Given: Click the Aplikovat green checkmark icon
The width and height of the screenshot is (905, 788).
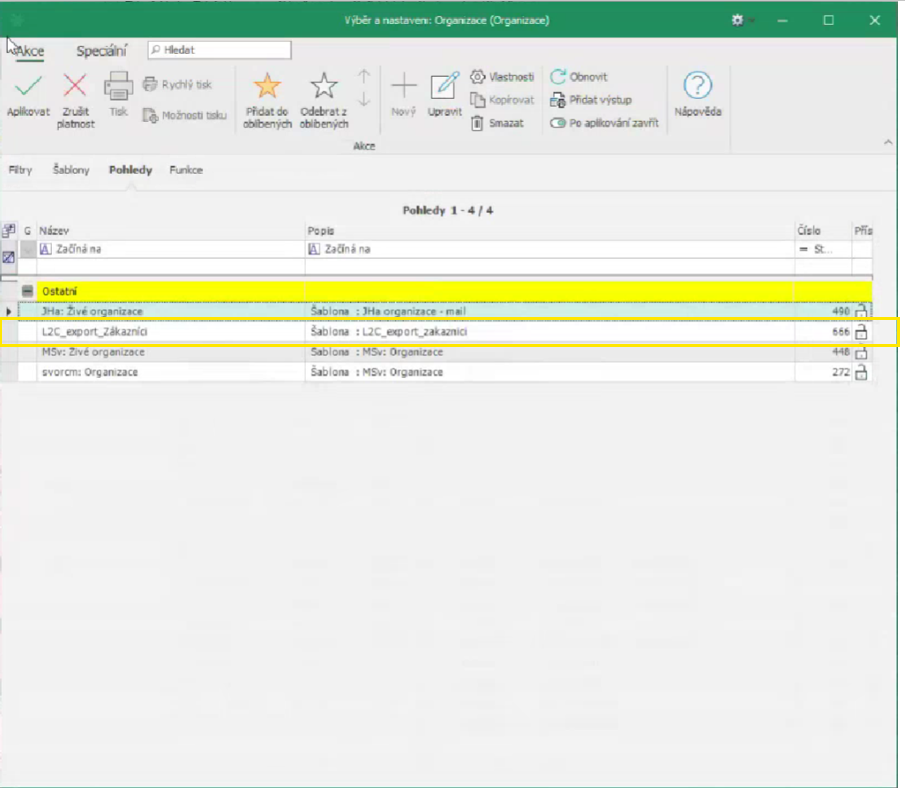Looking at the screenshot, I should coord(27,87).
